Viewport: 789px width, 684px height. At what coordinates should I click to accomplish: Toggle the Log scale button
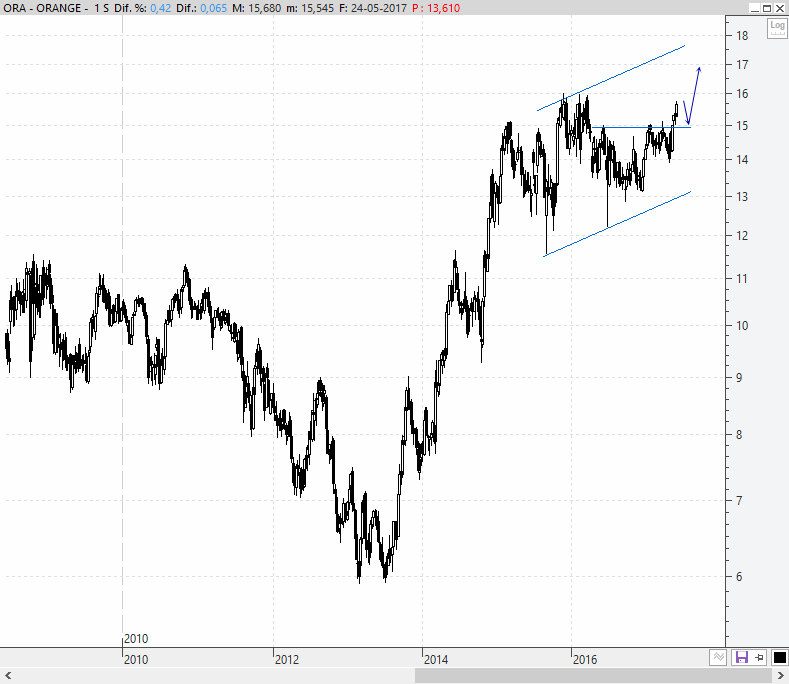[776, 28]
